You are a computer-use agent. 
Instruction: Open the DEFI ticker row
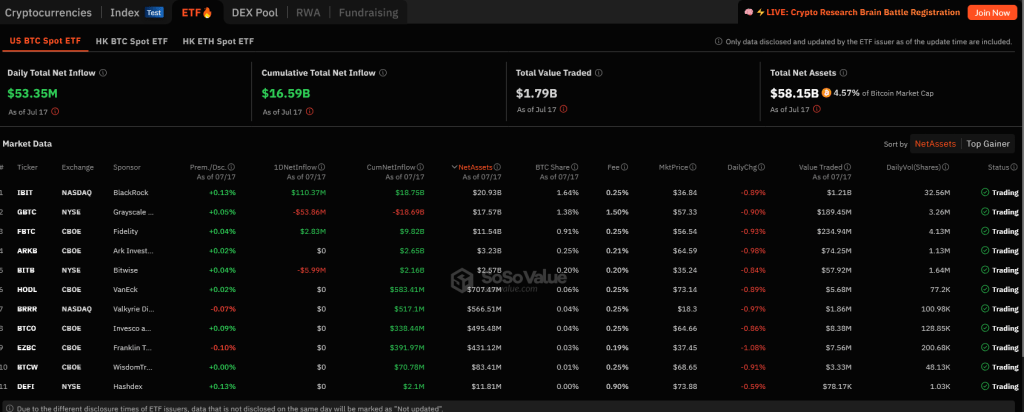point(512,387)
